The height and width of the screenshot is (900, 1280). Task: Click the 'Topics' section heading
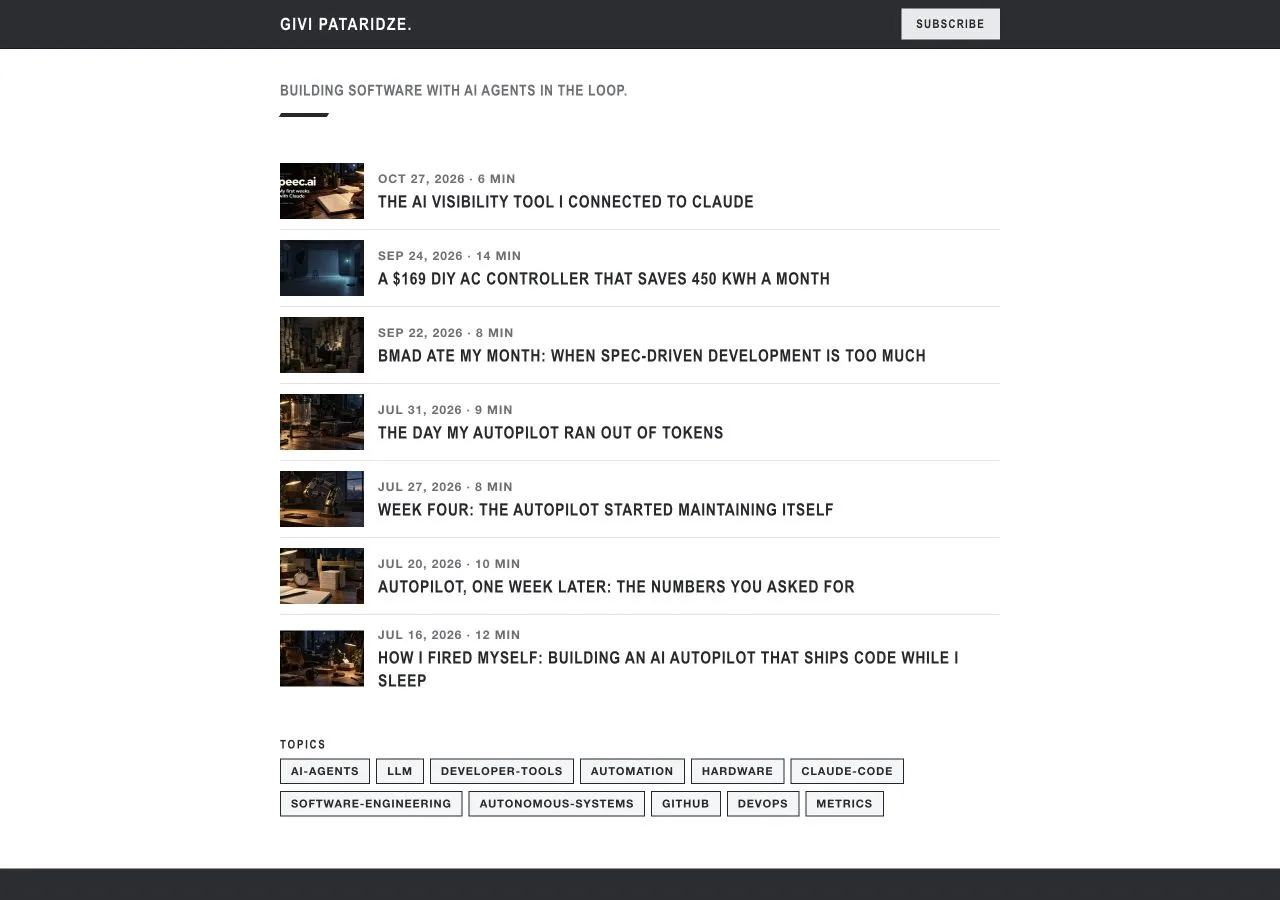[303, 745]
